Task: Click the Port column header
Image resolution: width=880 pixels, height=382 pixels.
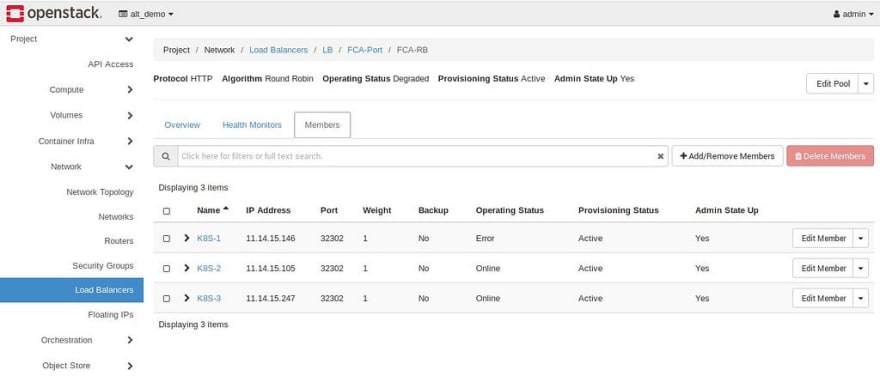Action: point(329,210)
